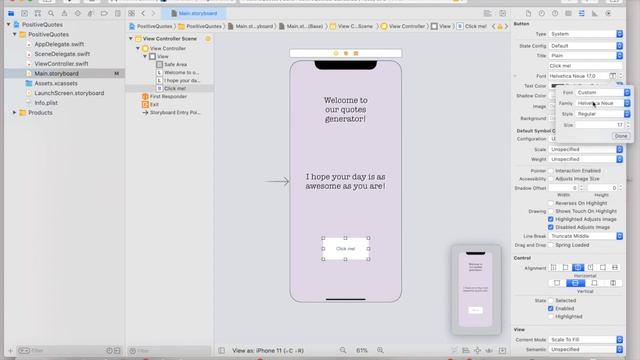The height and width of the screenshot is (360, 640).
Task: Select the Main.storyboard editor tab
Action: [194, 13]
